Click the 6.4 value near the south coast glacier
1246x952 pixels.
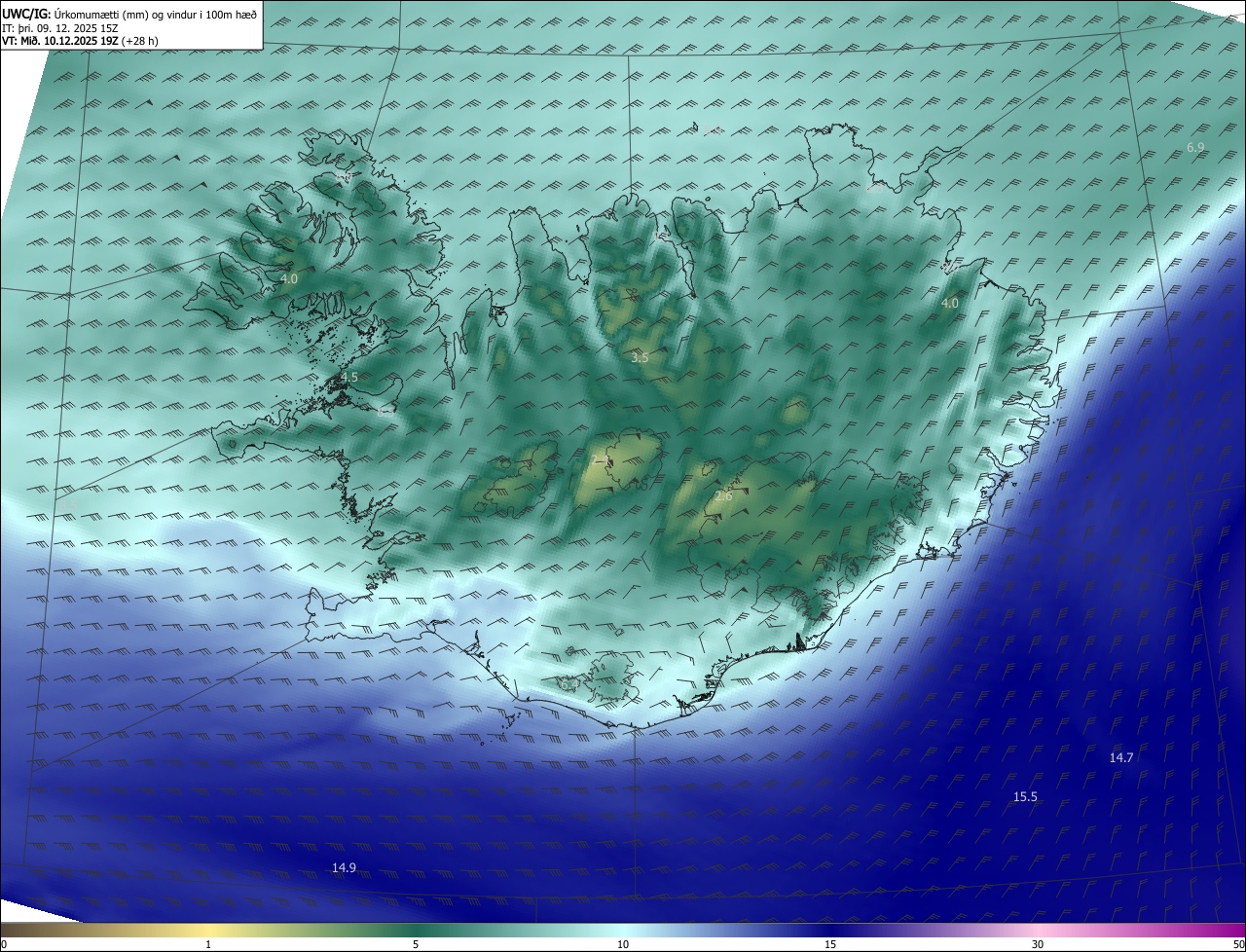pos(568,685)
